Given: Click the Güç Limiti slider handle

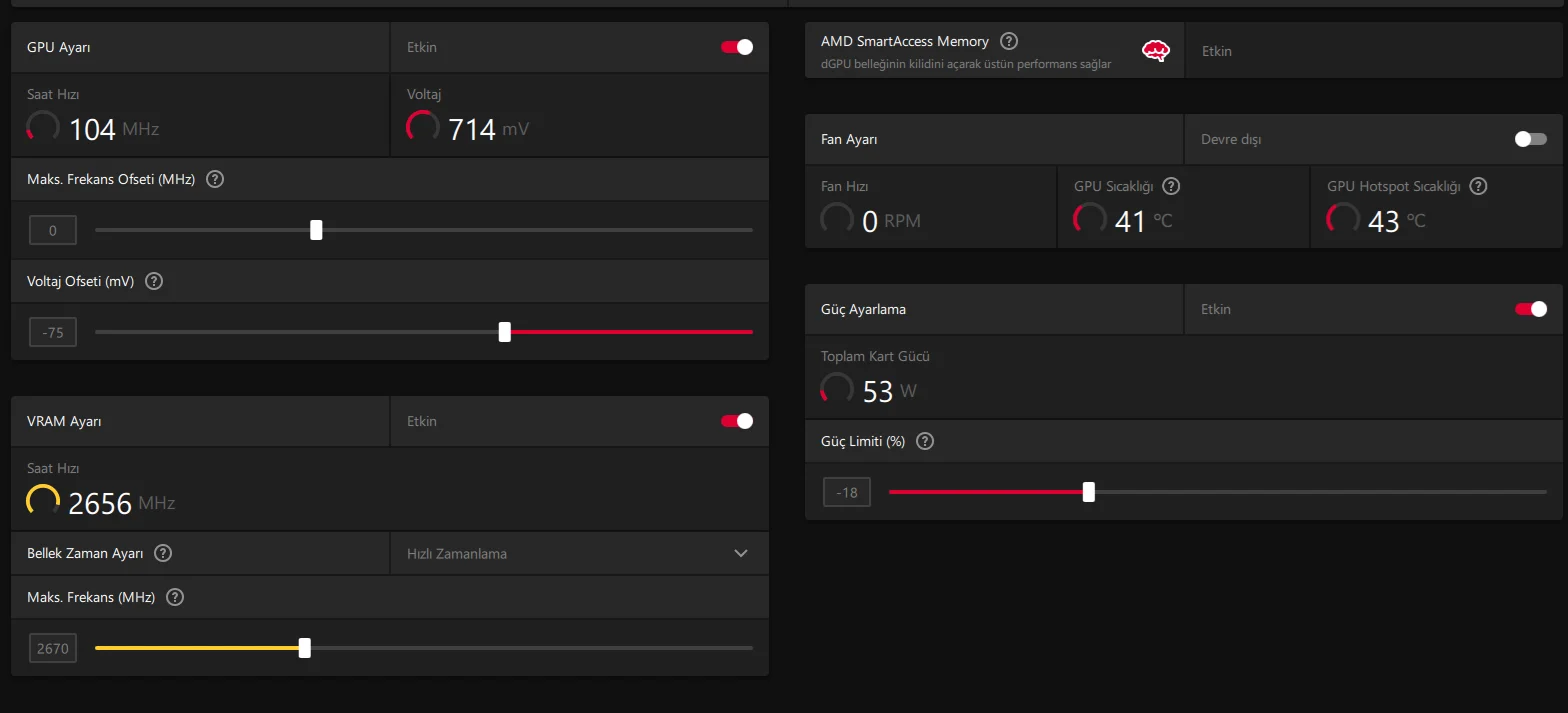Looking at the screenshot, I should (1089, 492).
